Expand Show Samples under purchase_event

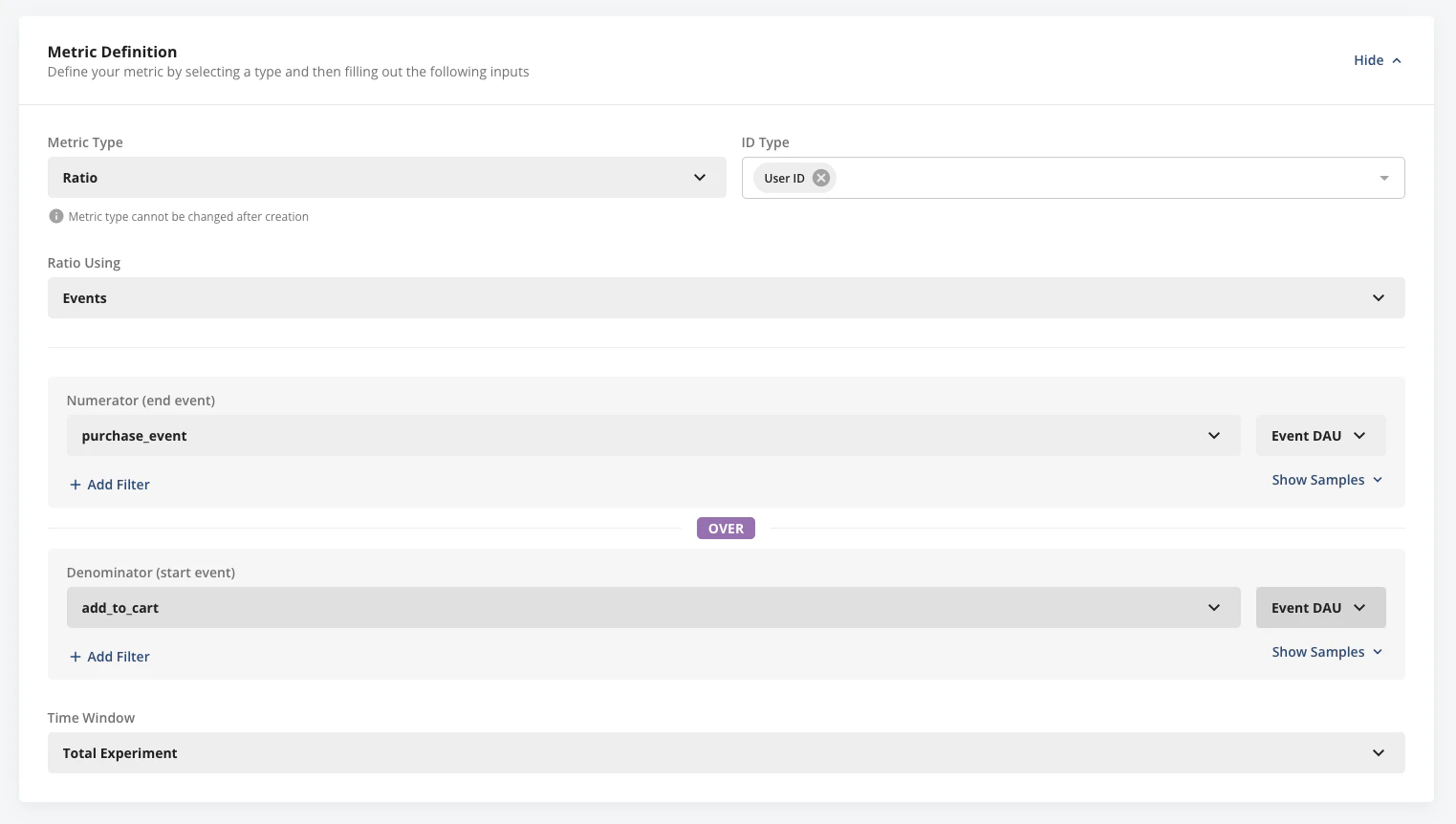(x=1327, y=479)
